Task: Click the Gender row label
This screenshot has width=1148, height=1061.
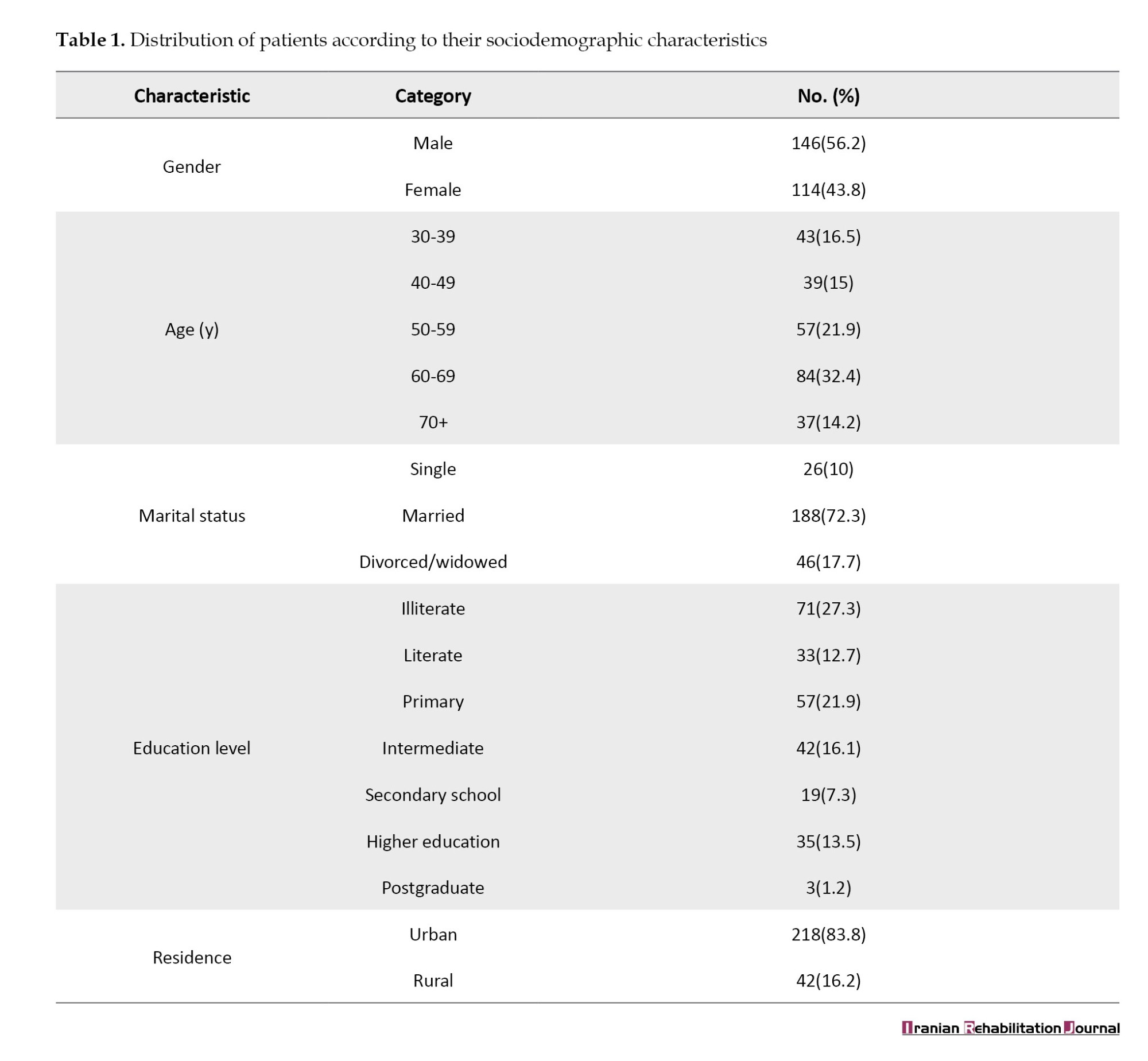Action: pos(192,166)
